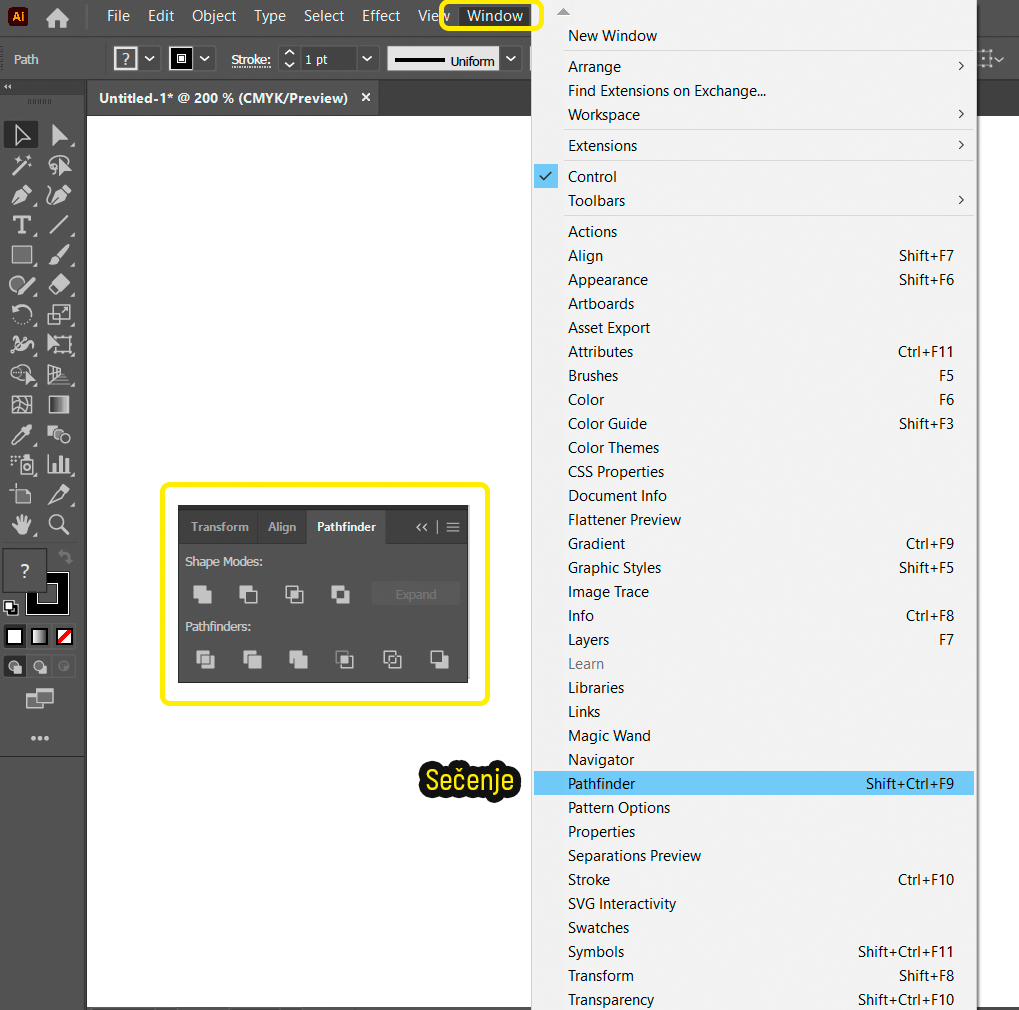This screenshot has height=1010, width=1019.
Task: Select the Perspective Grid tool
Action: pyautogui.click(x=59, y=374)
